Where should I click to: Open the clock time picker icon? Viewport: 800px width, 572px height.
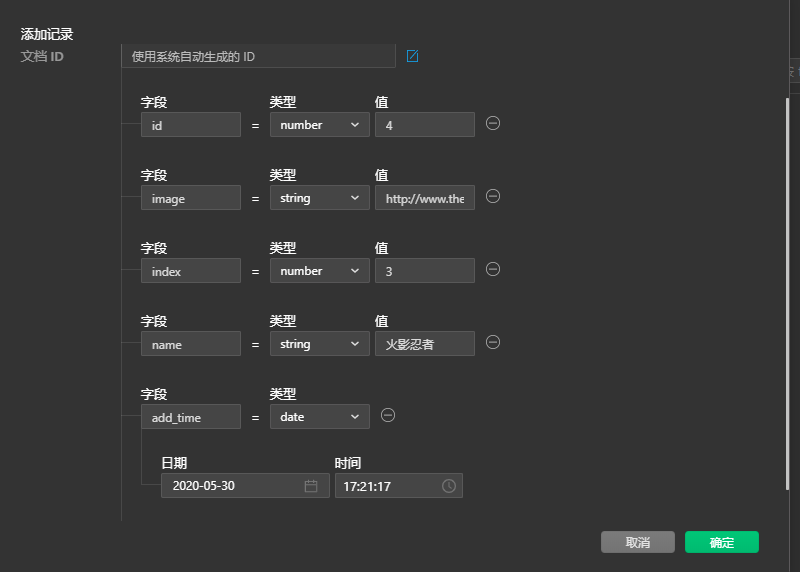coord(449,486)
